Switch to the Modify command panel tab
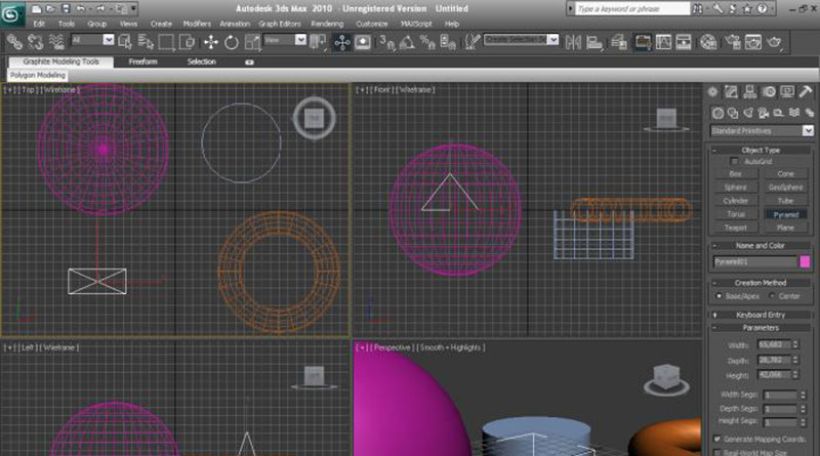The height and width of the screenshot is (456, 820). click(x=731, y=92)
